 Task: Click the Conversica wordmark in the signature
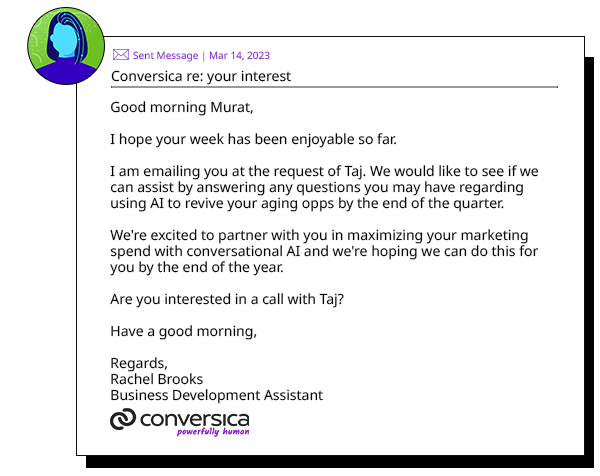(194, 418)
